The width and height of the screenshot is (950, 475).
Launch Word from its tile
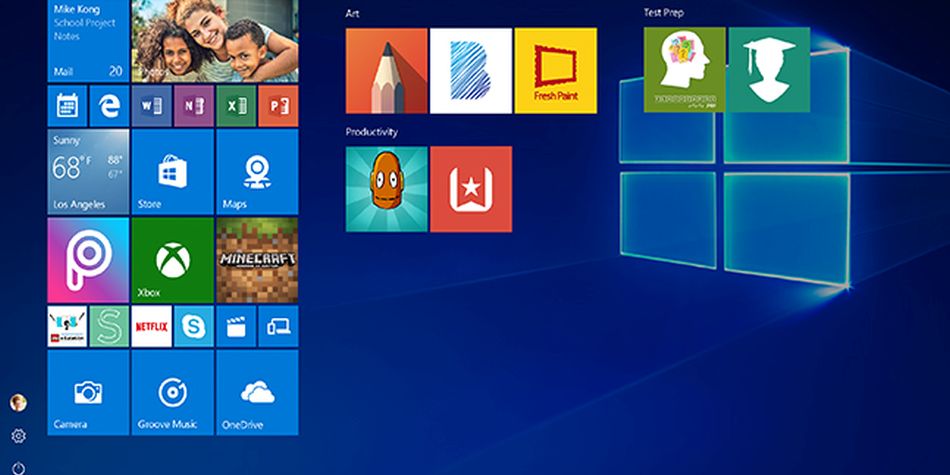[151, 106]
